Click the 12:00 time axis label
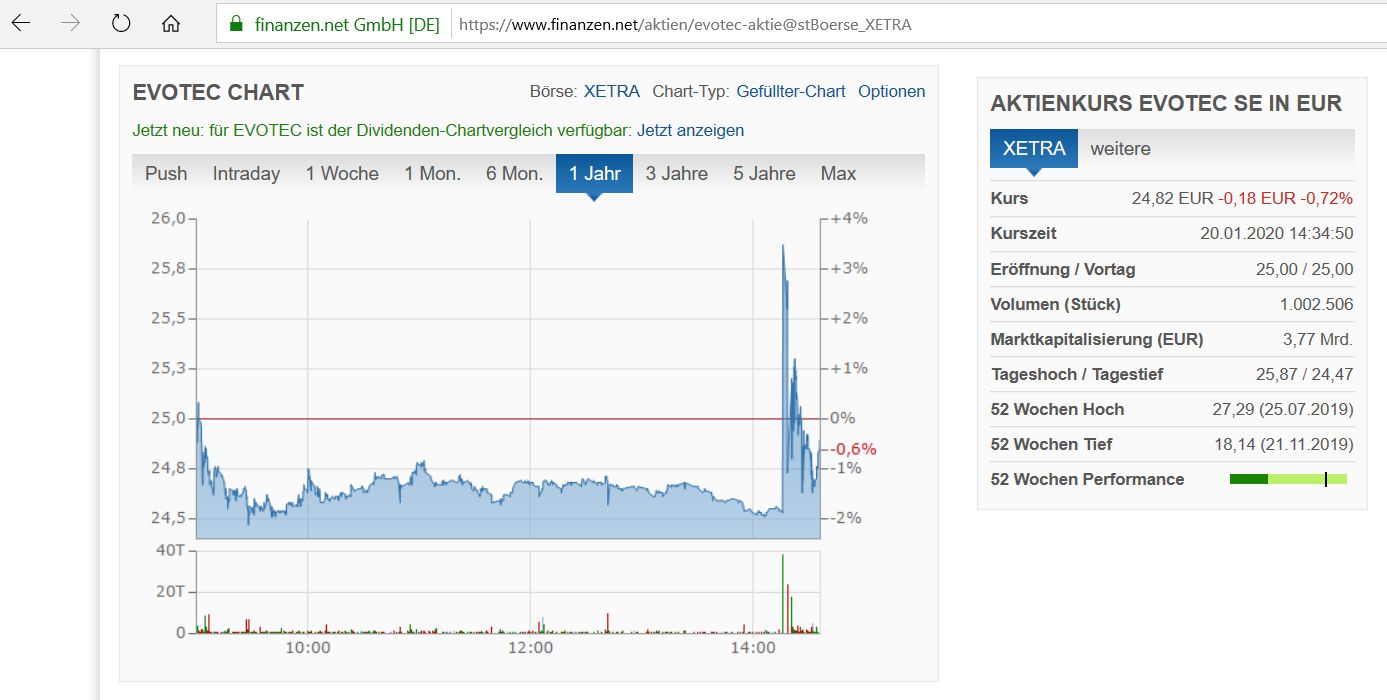 coord(530,648)
